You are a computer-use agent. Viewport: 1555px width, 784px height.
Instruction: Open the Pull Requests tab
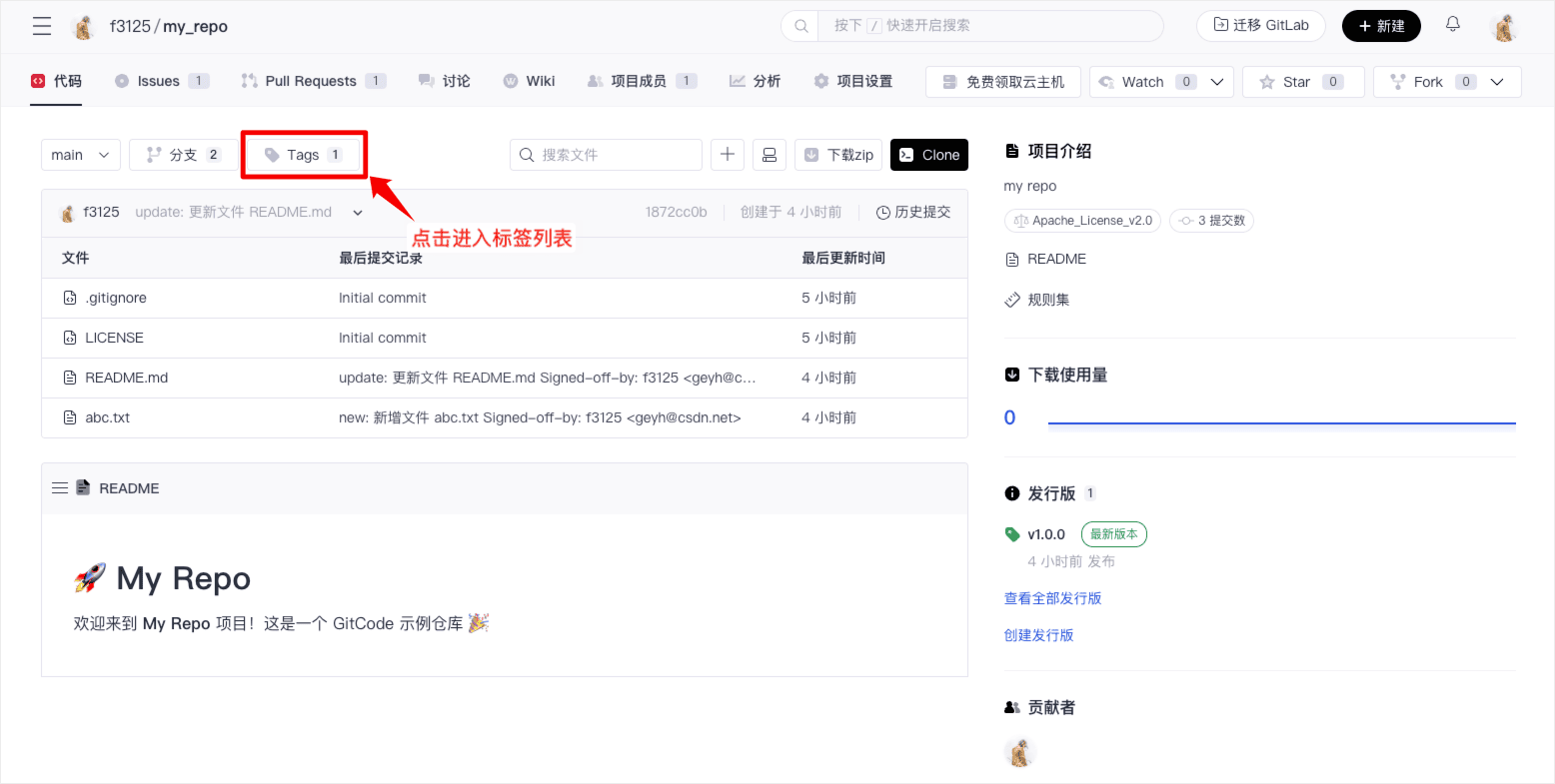311,81
